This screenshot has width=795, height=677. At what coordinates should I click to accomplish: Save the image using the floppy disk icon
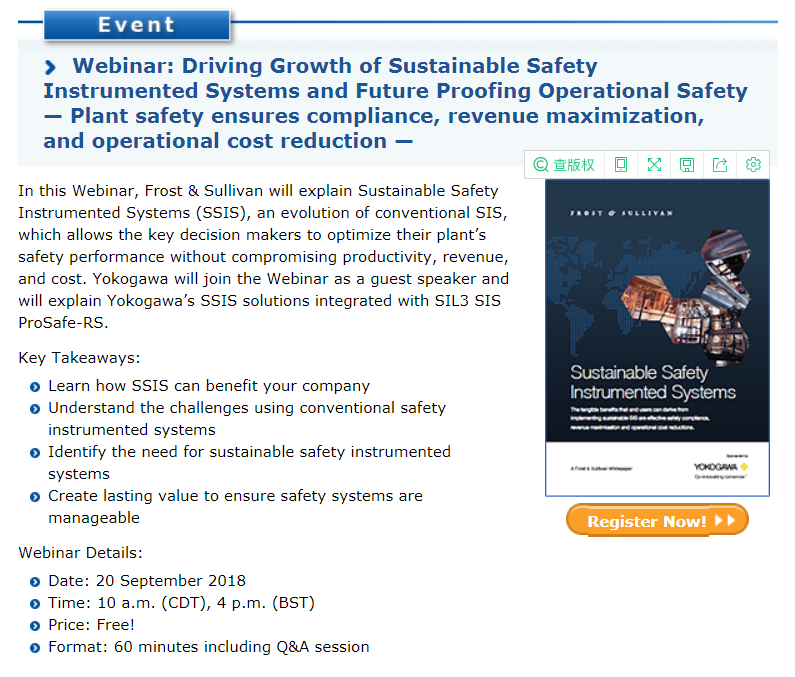[687, 165]
